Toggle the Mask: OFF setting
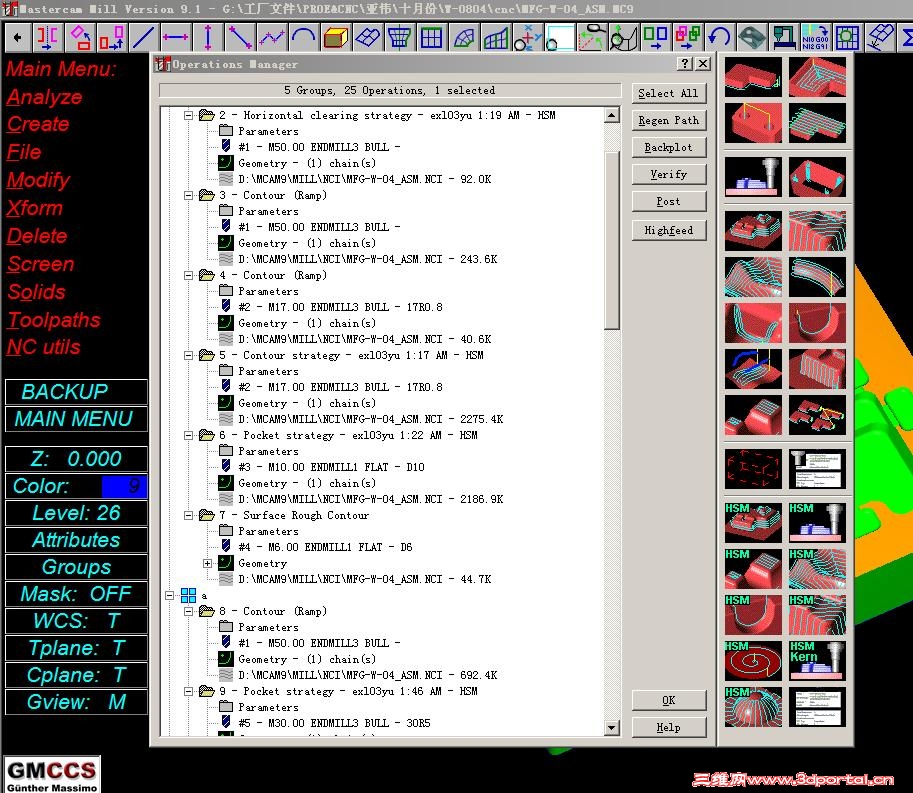The width and height of the screenshot is (913, 793). pos(76,594)
